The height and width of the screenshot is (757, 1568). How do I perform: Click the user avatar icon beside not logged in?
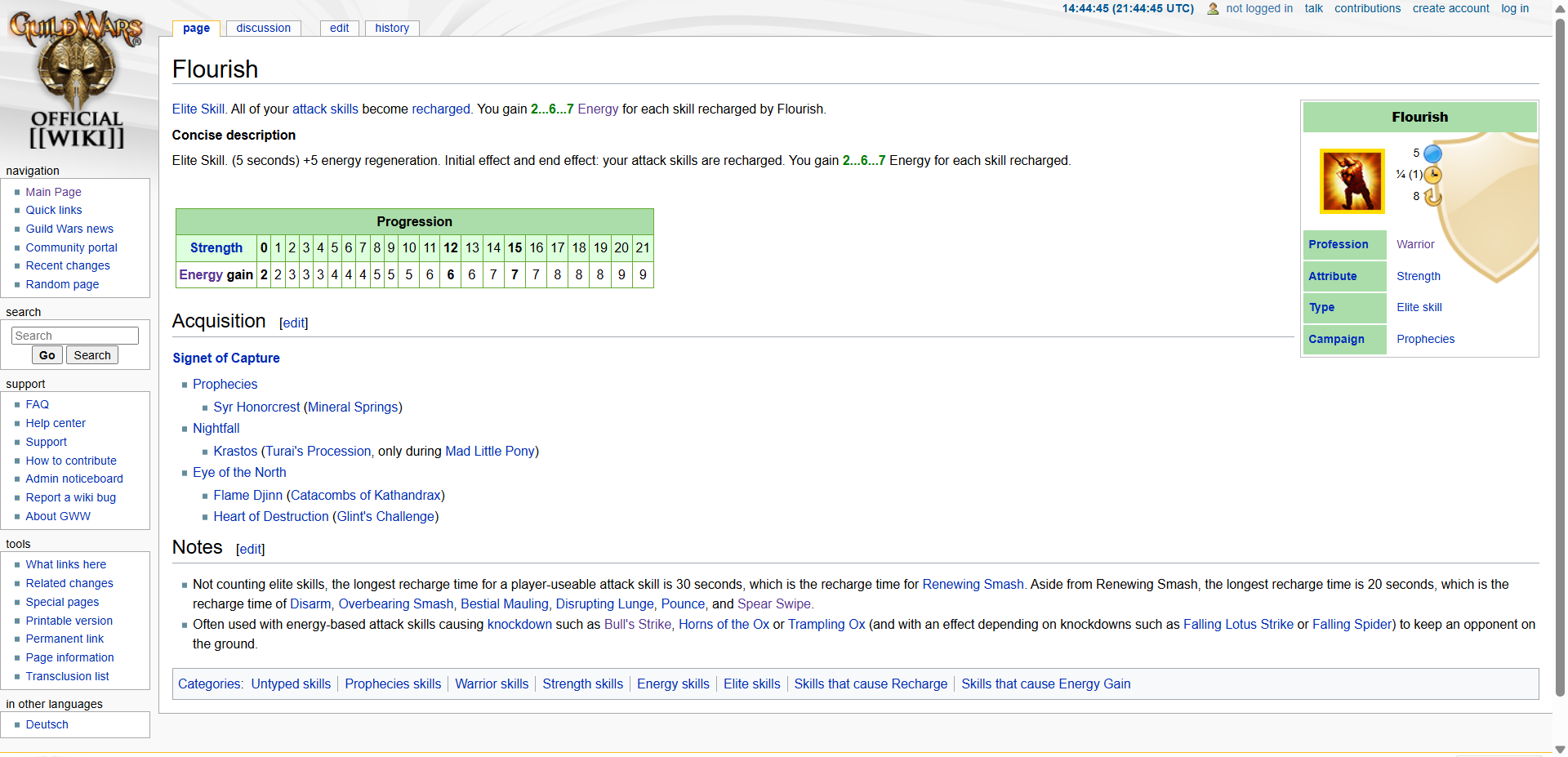1213,9
